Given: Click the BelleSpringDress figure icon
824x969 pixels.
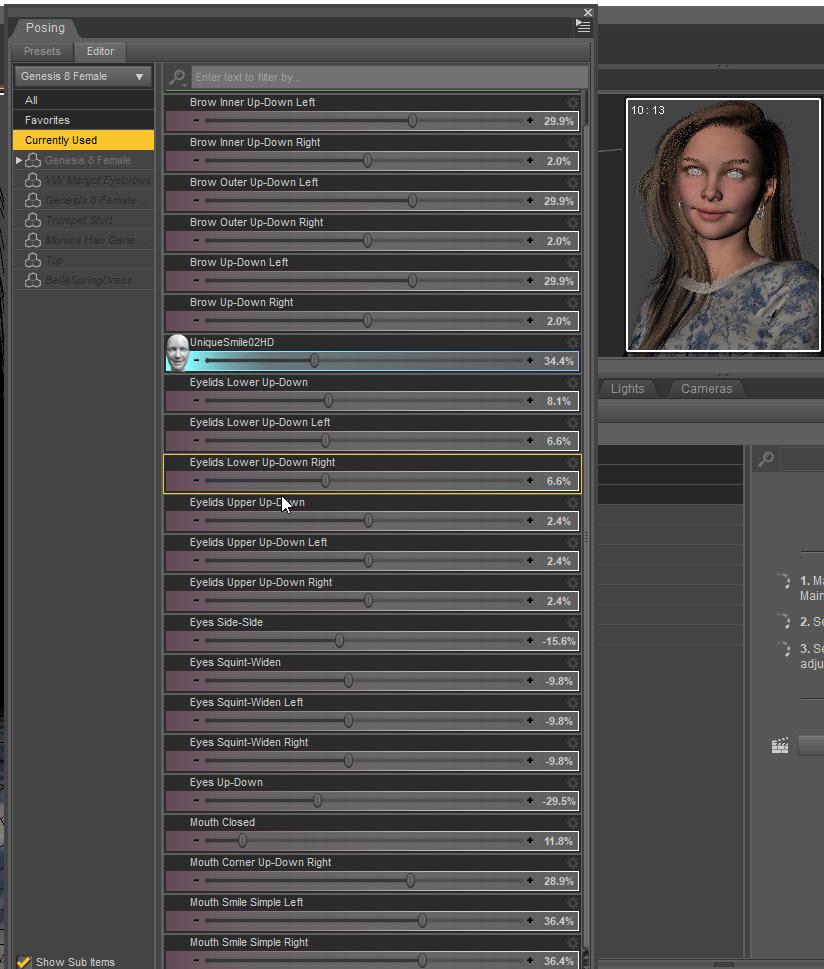Looking at the screenshot, I should (x=33, y=280).
